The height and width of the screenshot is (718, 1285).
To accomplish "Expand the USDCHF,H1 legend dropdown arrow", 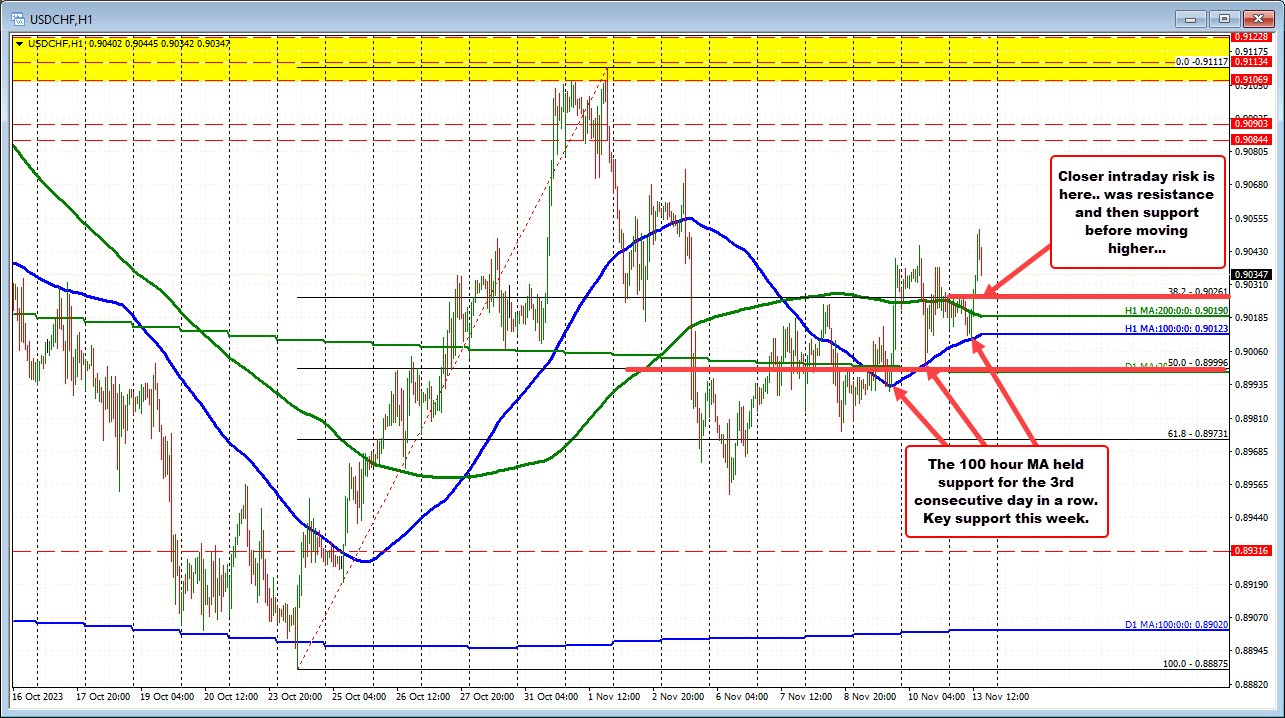I will (19, 44).
